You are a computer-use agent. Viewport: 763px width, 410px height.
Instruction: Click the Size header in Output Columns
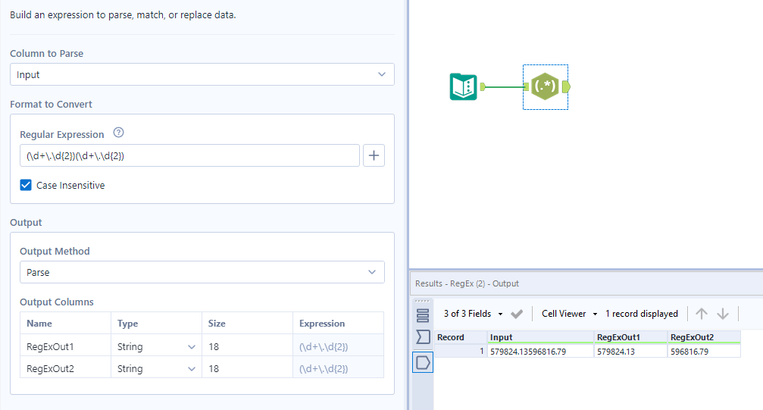(247, 323)
